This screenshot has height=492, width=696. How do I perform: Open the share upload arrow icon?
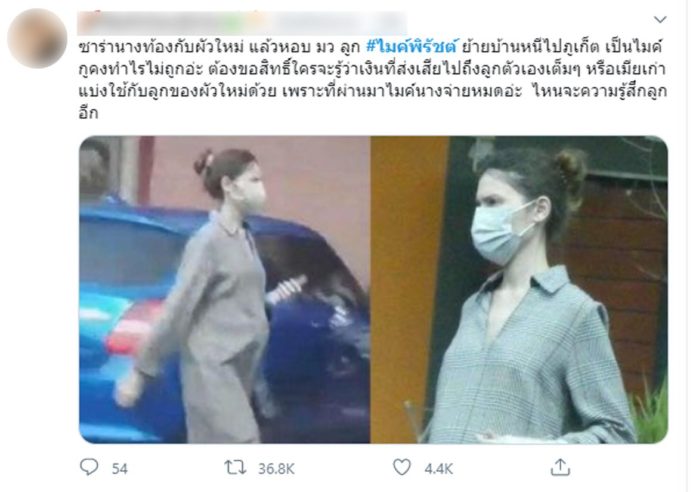[x=560, y=467]
